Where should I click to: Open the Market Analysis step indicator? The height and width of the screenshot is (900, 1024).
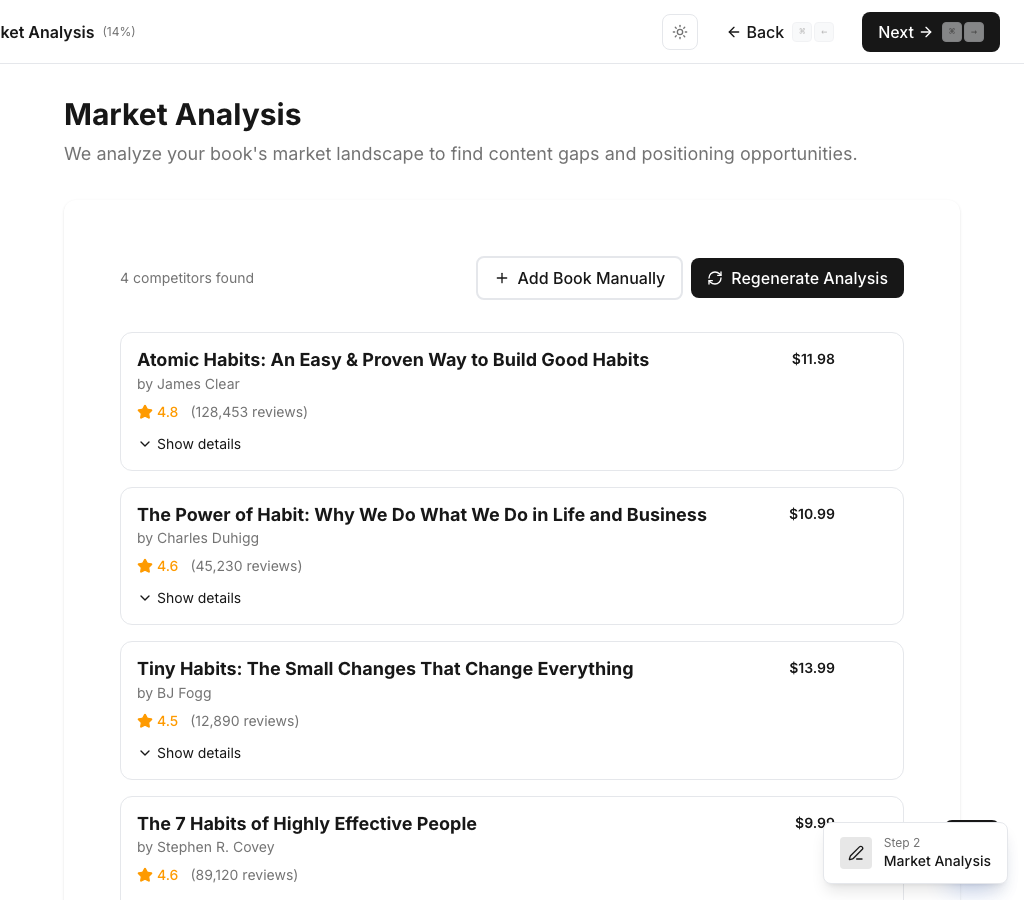point(915,853)
